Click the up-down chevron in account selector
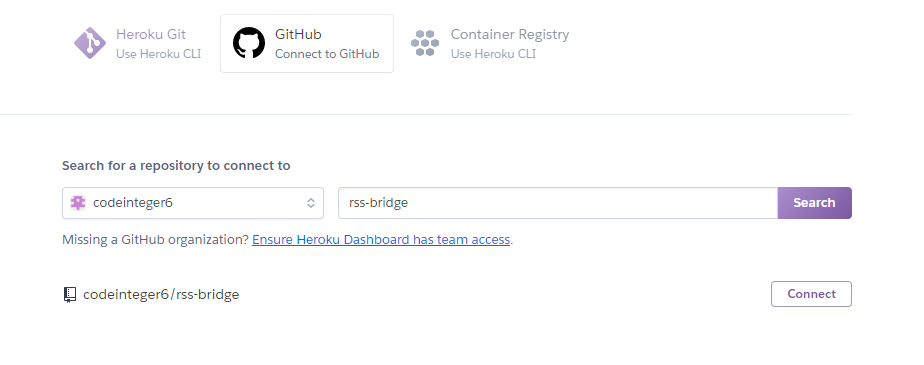 coord(311,203)
